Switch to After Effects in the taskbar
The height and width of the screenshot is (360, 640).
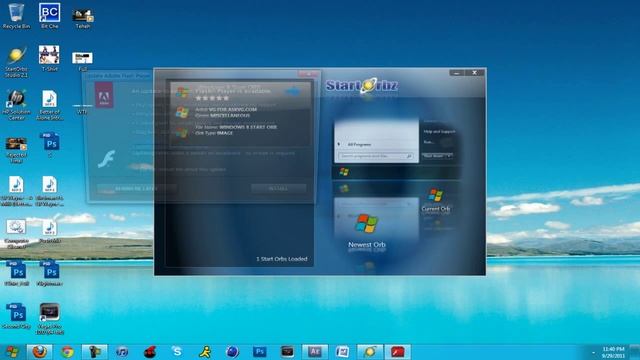315,351
